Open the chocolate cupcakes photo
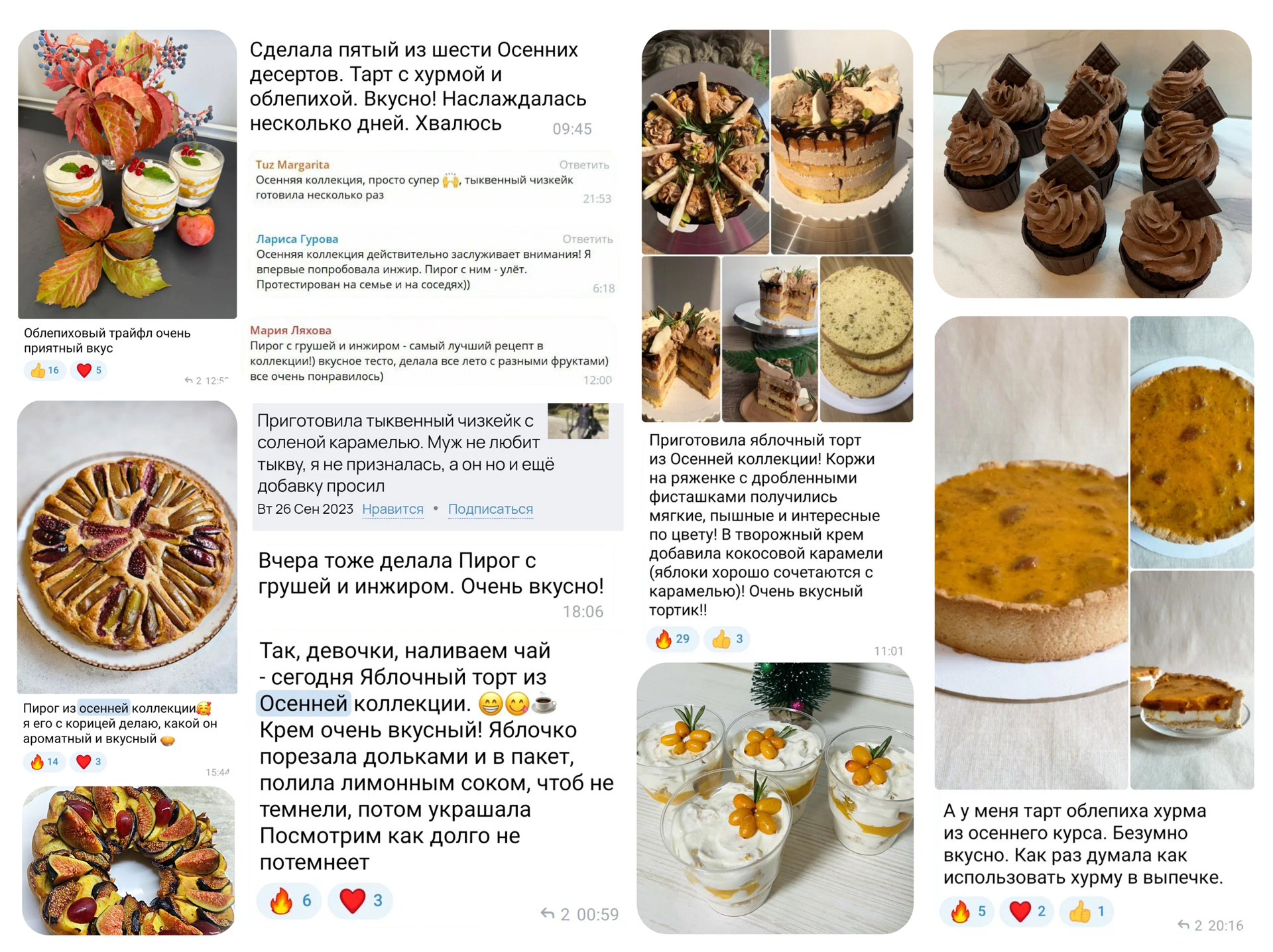 tap(1091, 164)
